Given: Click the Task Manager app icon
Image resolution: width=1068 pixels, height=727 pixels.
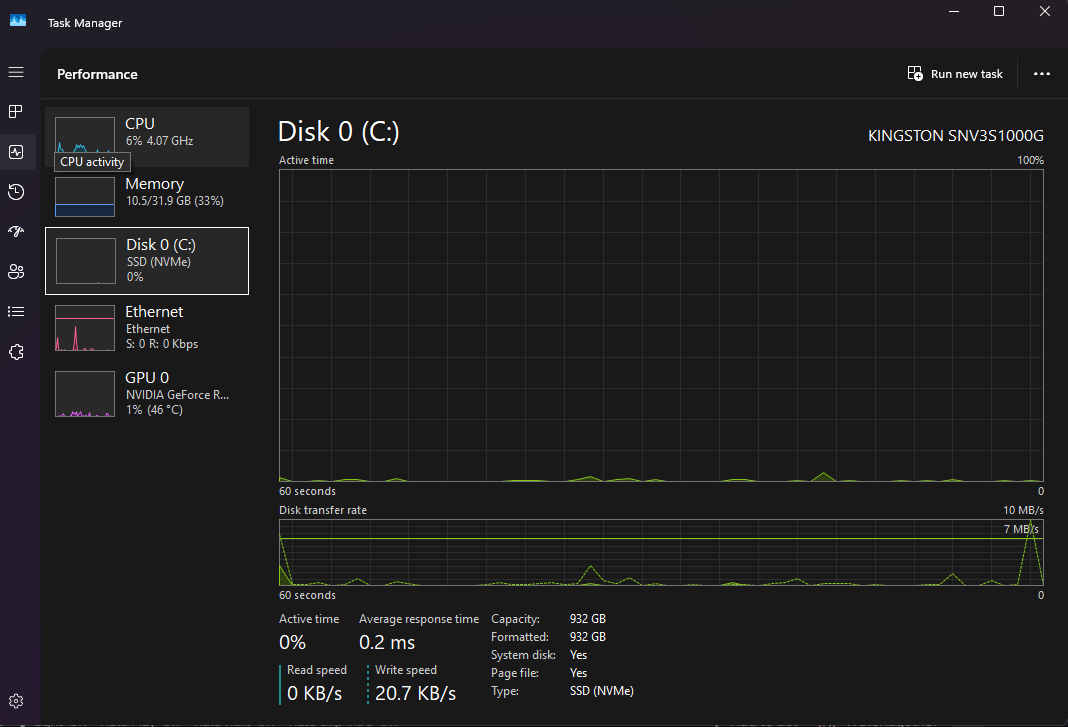Looking at the screenshot, I should click(18, 21).
